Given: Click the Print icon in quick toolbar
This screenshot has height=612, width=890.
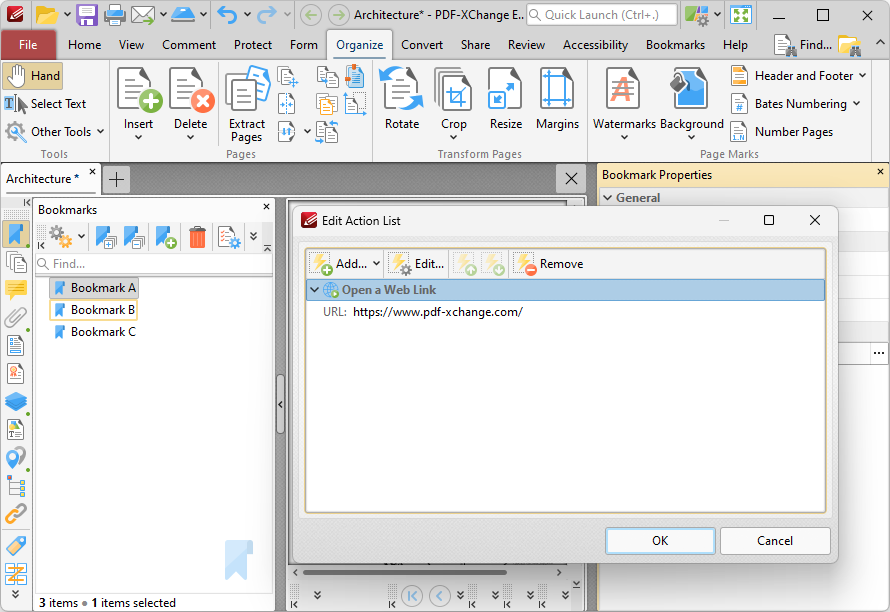Looking at the screenshot, I should (115, 15).
